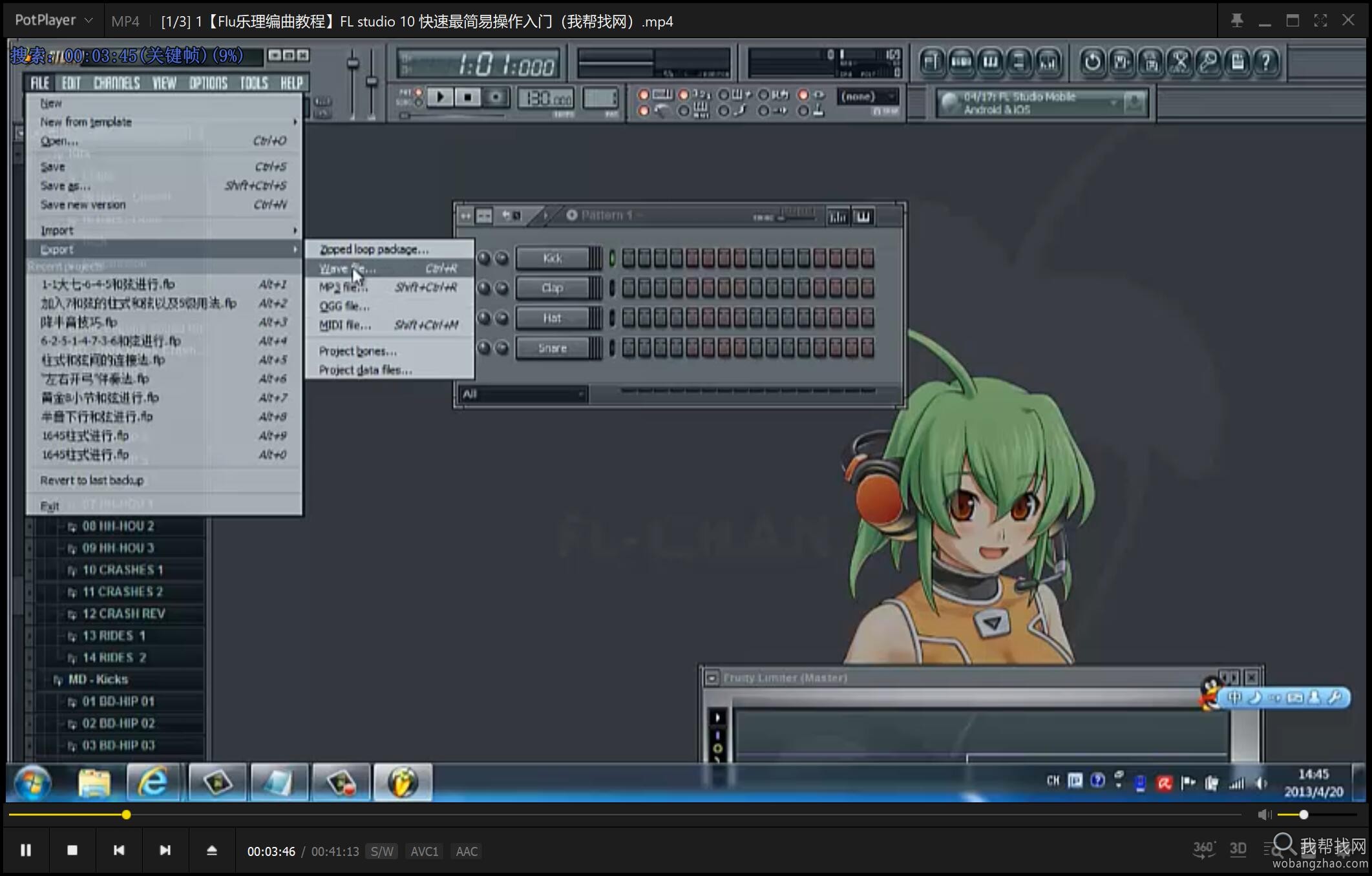Open the Piano roll toolbar icon
This screenshot has height=876, width=1372.
tap(990, 62)
